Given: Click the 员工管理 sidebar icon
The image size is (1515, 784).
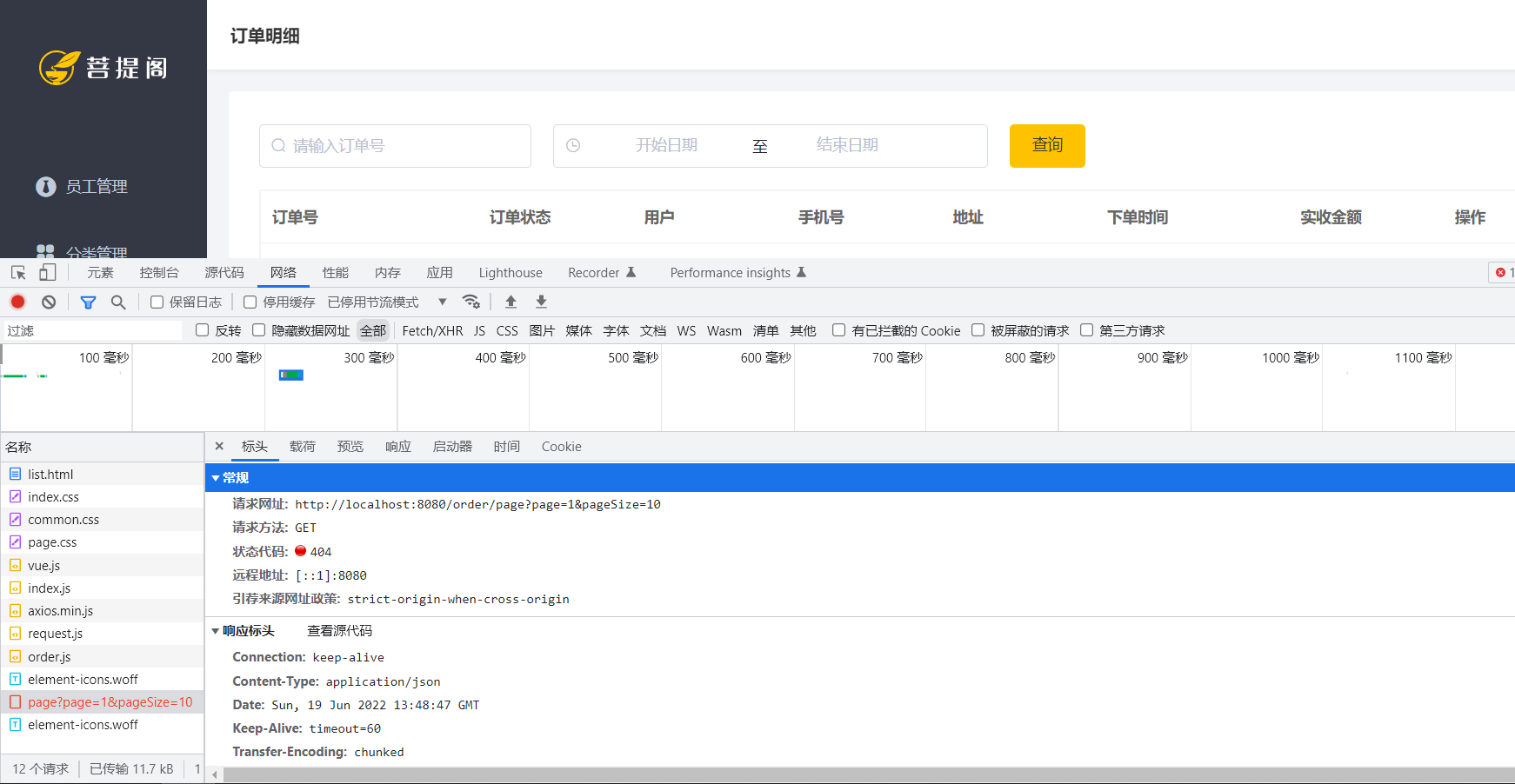Looking at the screenshot, I should pyautogui.click(x=46, y=187).
